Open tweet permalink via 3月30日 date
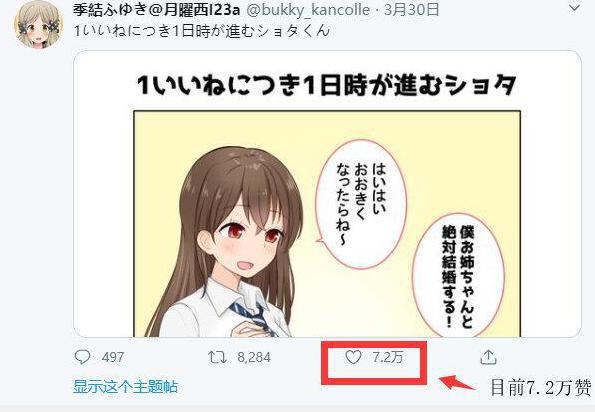This screenshot has width=595, height=412. click(x=411, y=10)
